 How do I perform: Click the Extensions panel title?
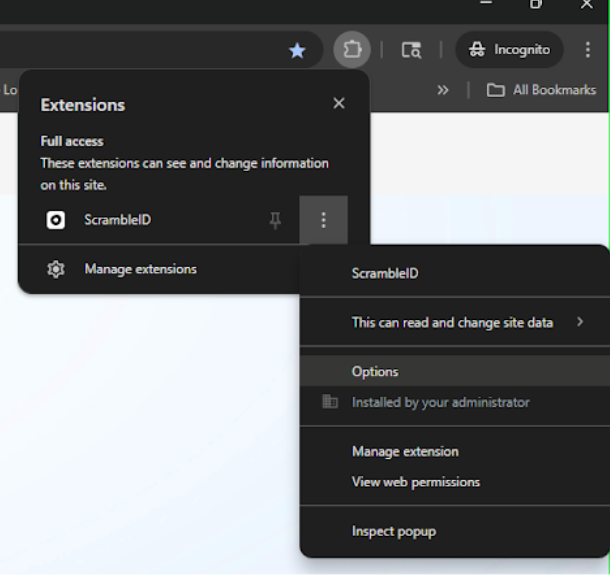[x=83, y=105]
